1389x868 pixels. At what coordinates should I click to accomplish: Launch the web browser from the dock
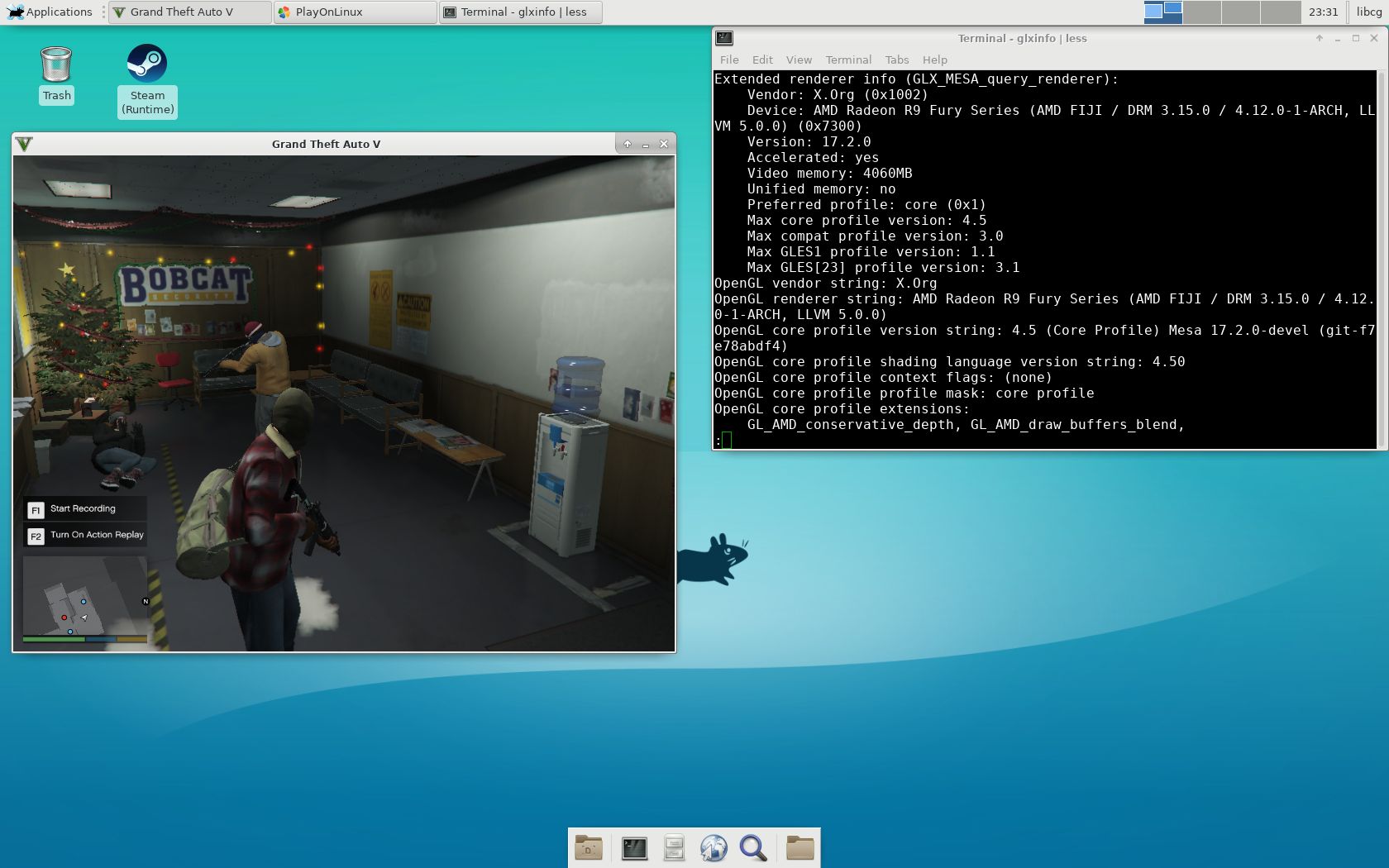click(x=714, y=848)
